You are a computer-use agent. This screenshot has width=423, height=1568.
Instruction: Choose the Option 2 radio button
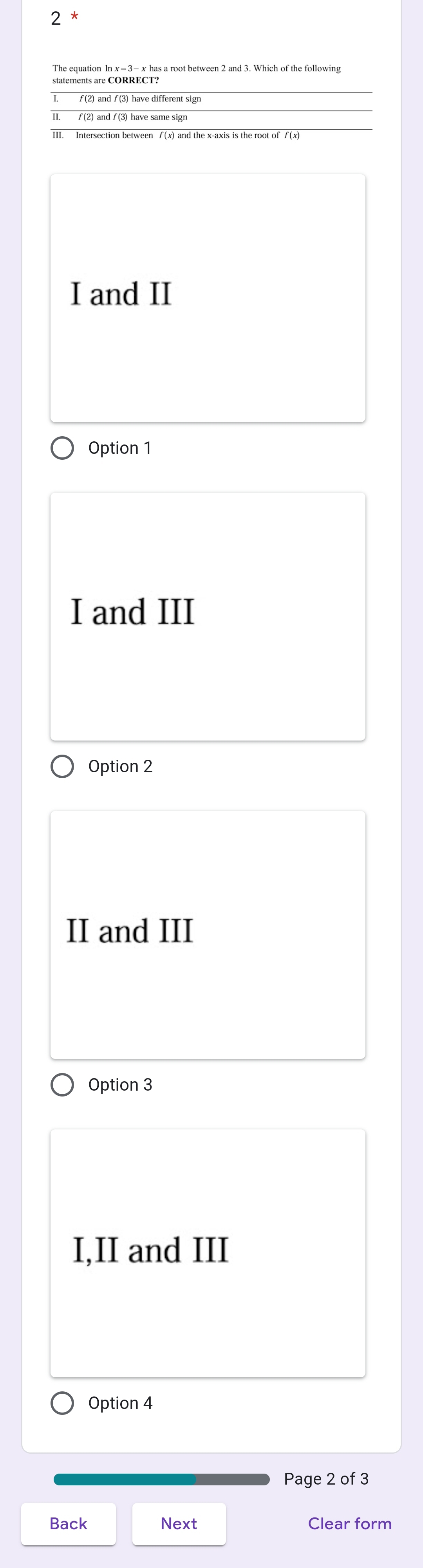click(x=62, y=766)
